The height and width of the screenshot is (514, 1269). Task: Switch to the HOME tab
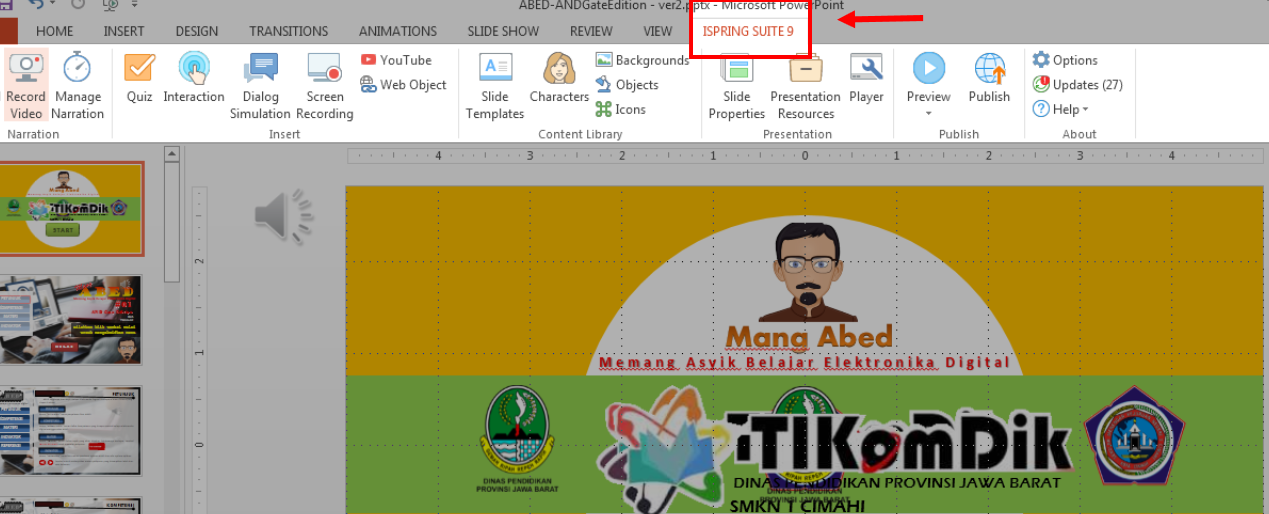tap(55, 31)
